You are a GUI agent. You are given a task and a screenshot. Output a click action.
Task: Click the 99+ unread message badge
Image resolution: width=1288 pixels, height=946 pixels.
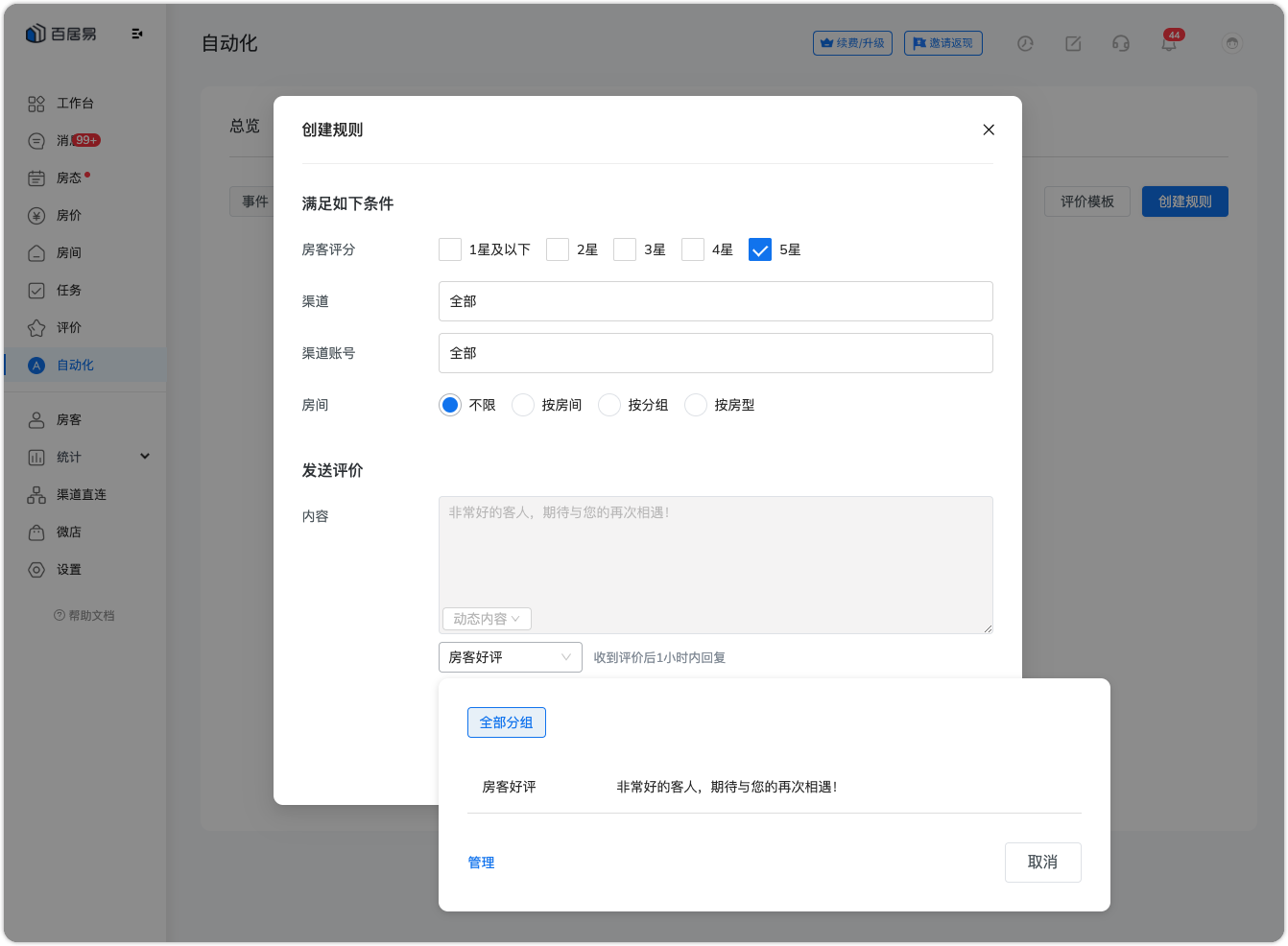pyautogui.click(x=86, y=140)
